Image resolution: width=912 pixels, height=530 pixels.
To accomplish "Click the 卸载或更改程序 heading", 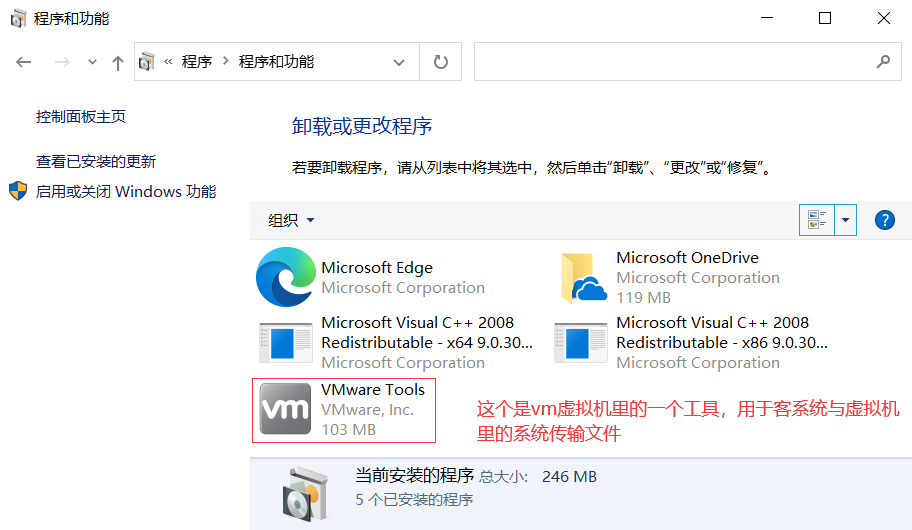I will tap(362, 126).
